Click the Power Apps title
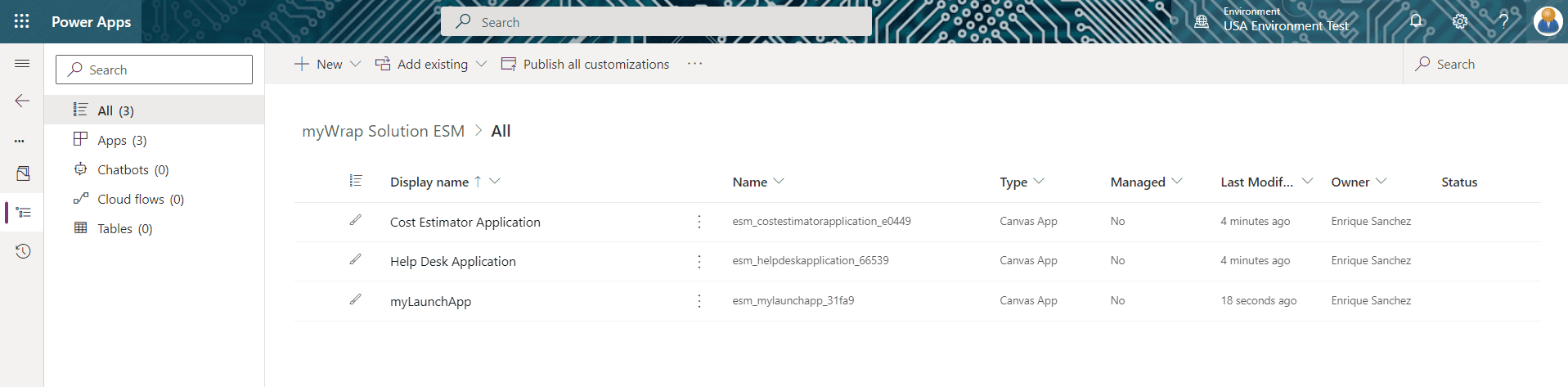 point(91,21)
